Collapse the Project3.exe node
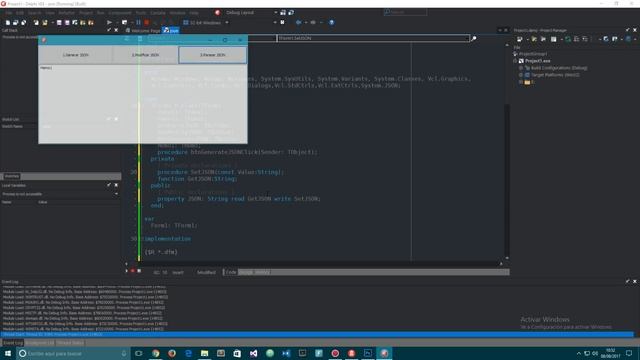640x360 pixels. tap(515, 61)
